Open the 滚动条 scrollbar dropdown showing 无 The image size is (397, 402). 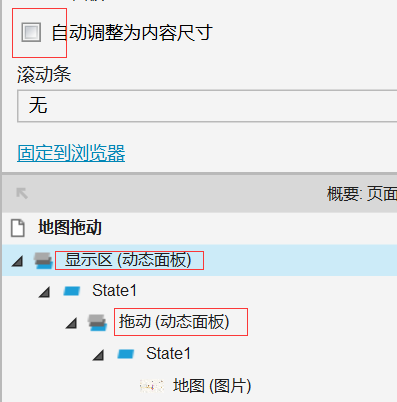pyautogui.click(x=207, y=106)
